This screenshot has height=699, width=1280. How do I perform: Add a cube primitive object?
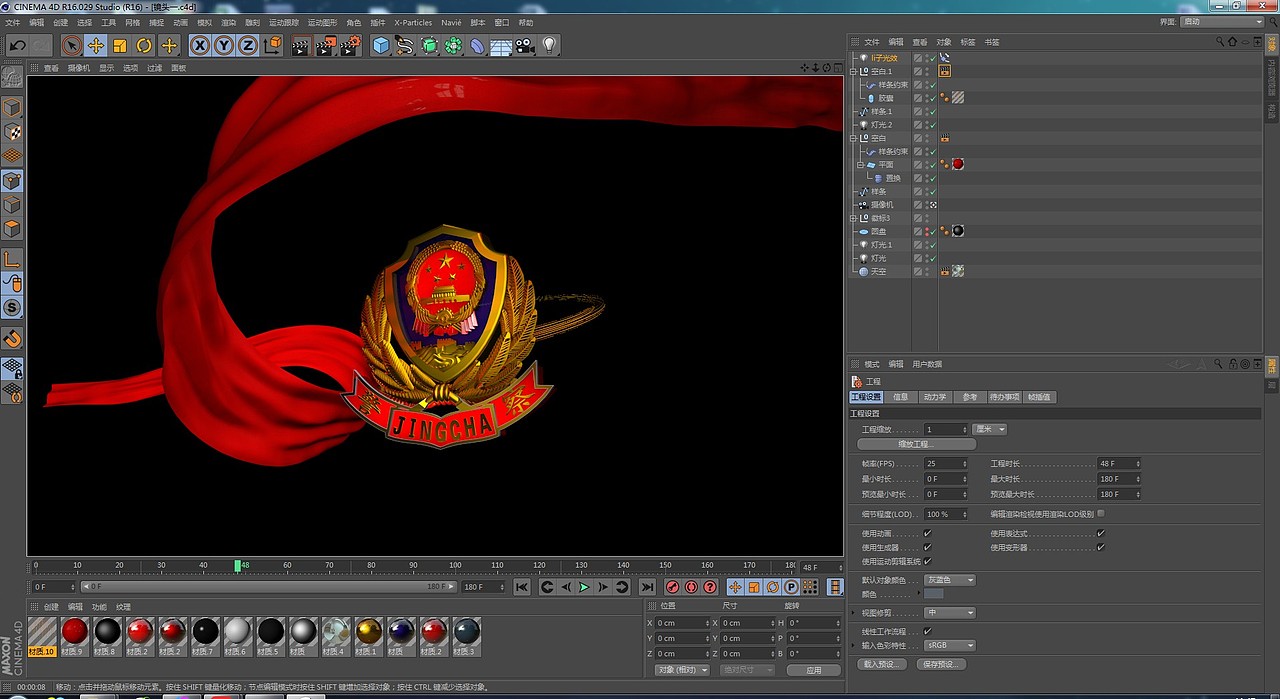coord(381,45)
